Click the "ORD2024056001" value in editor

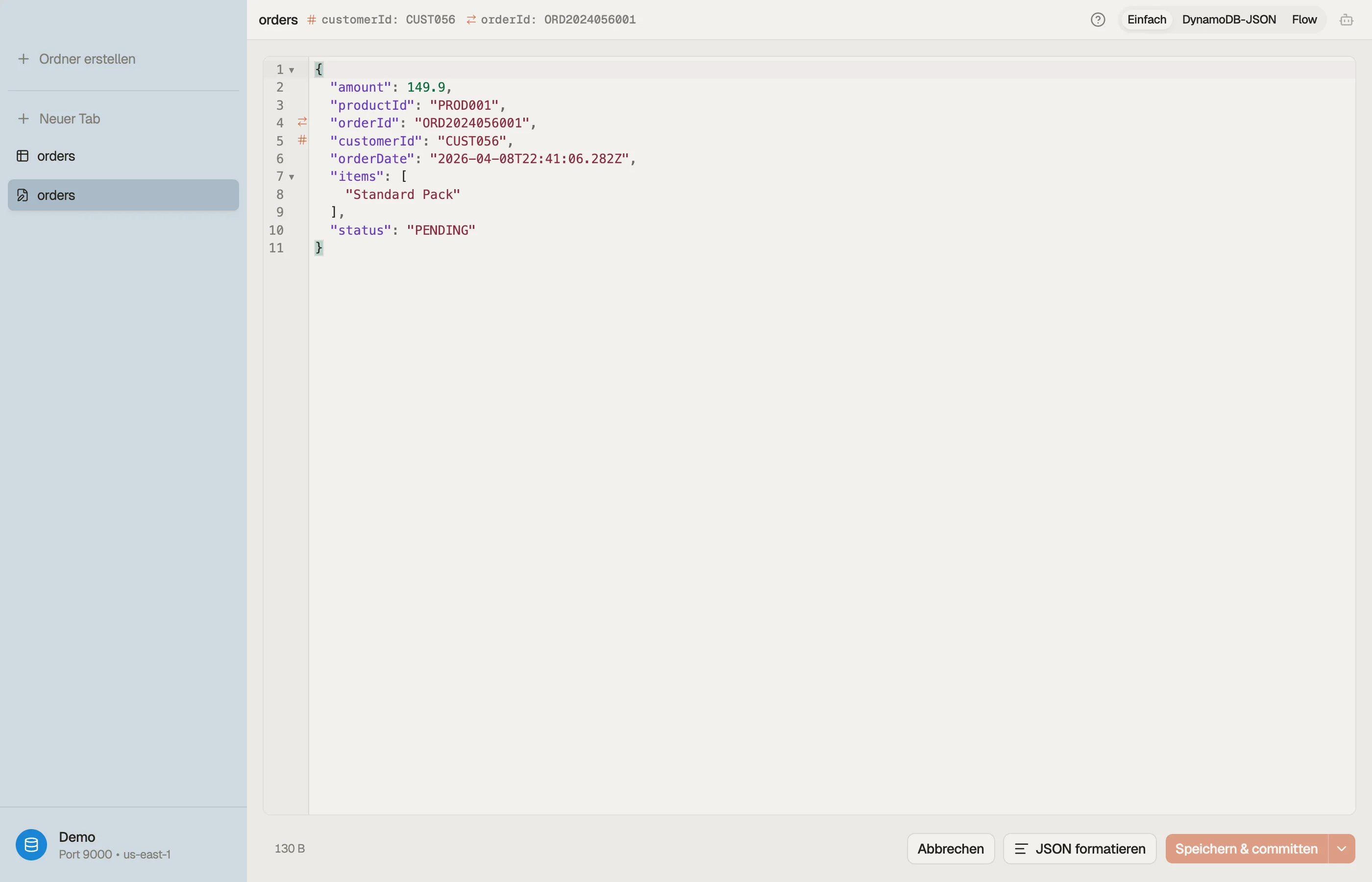pyautogui.click(x=472, y=123)
